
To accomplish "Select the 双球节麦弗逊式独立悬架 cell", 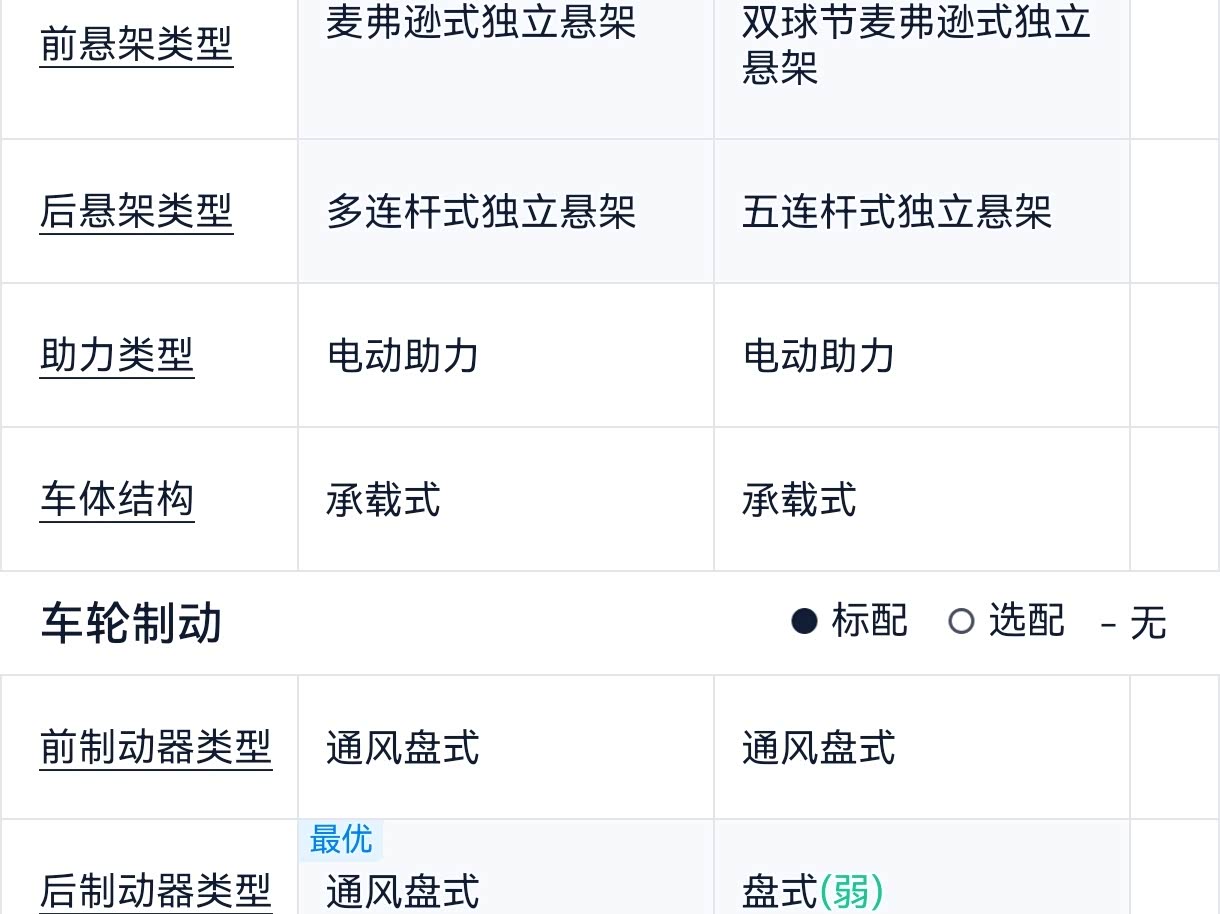I will click(916, 45).
